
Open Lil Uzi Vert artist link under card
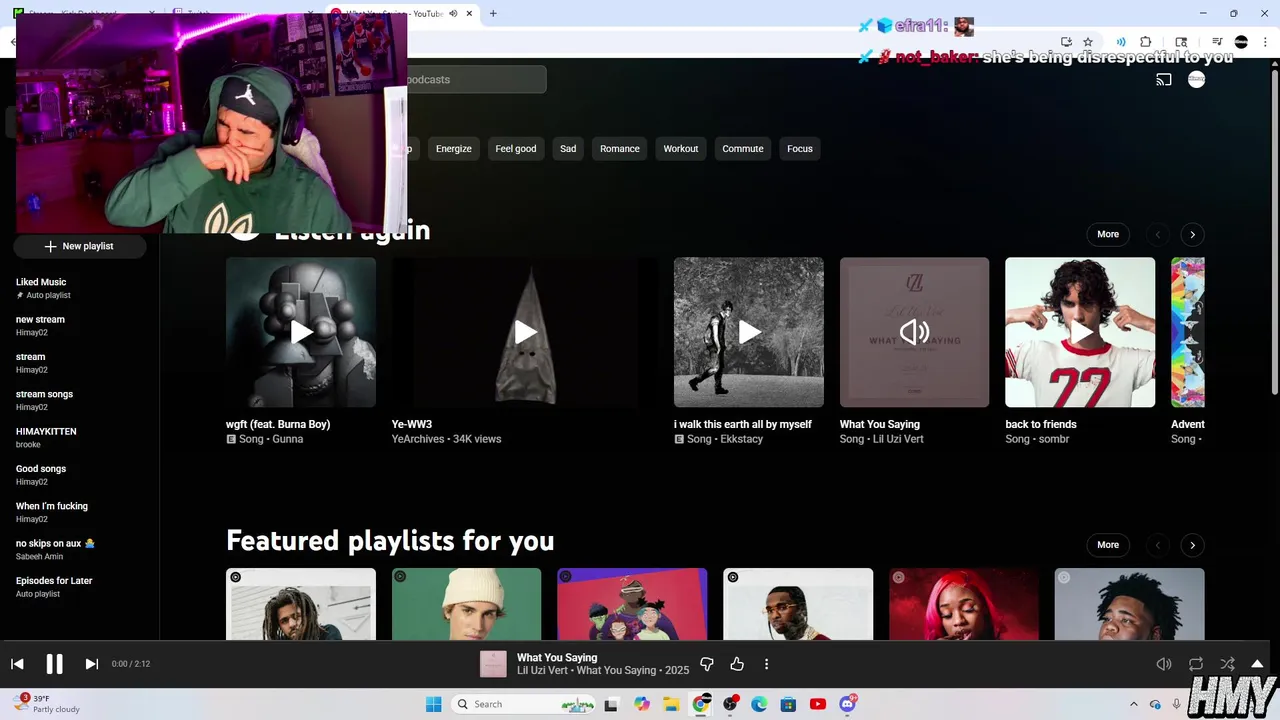(x=898, y=439)
